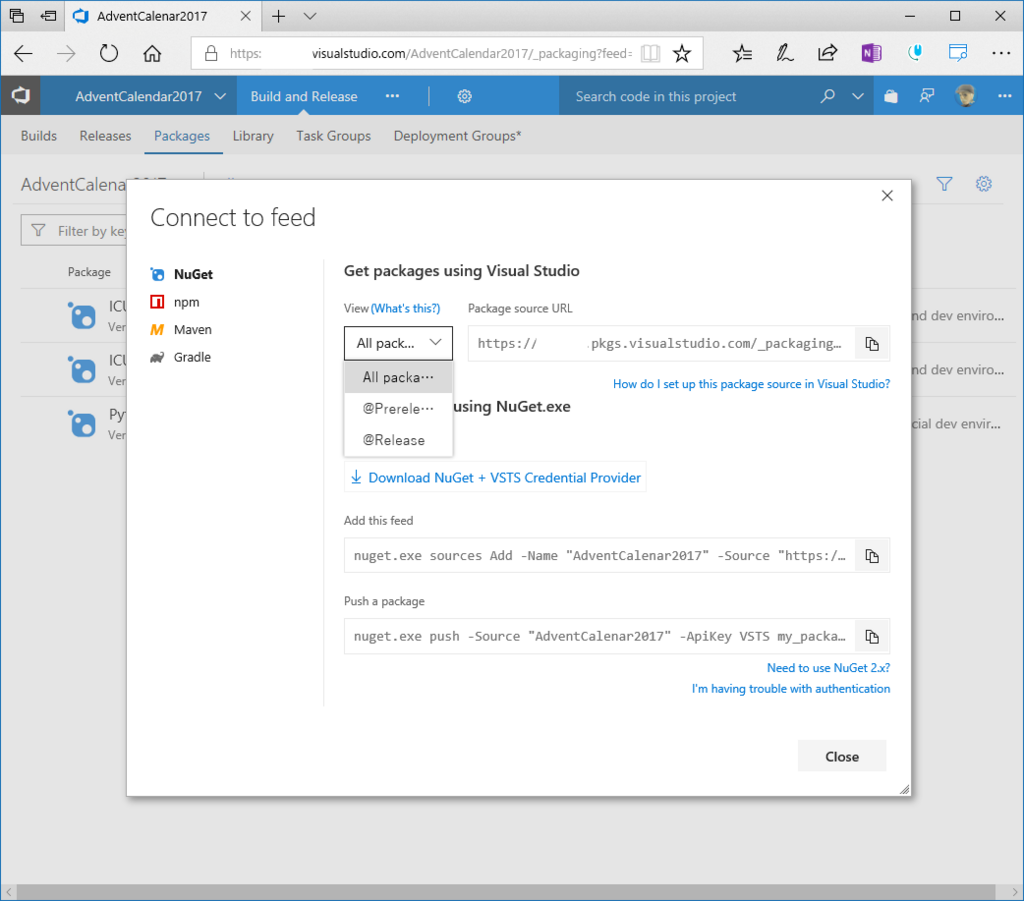Open the Build and Release hub
Image resolution: width=1024 pixels, height=901 pixels.
pos(304,96)
